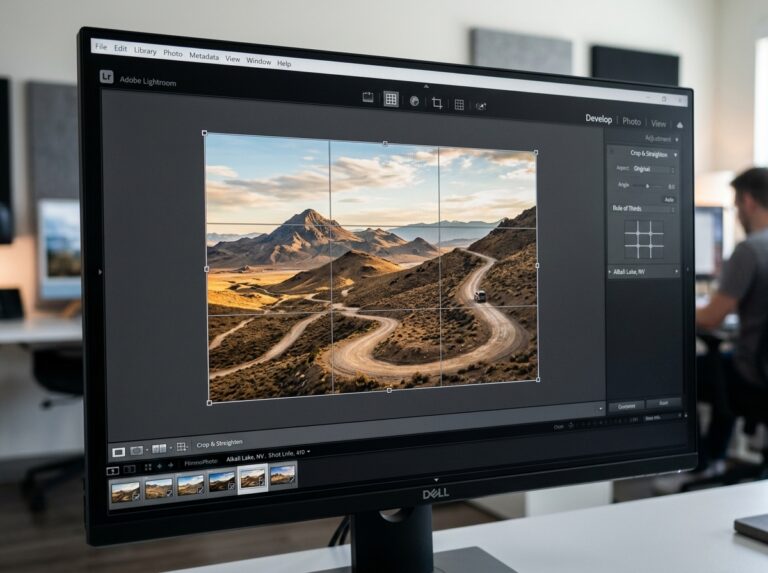Go to previous photo with back arrow

159,466
